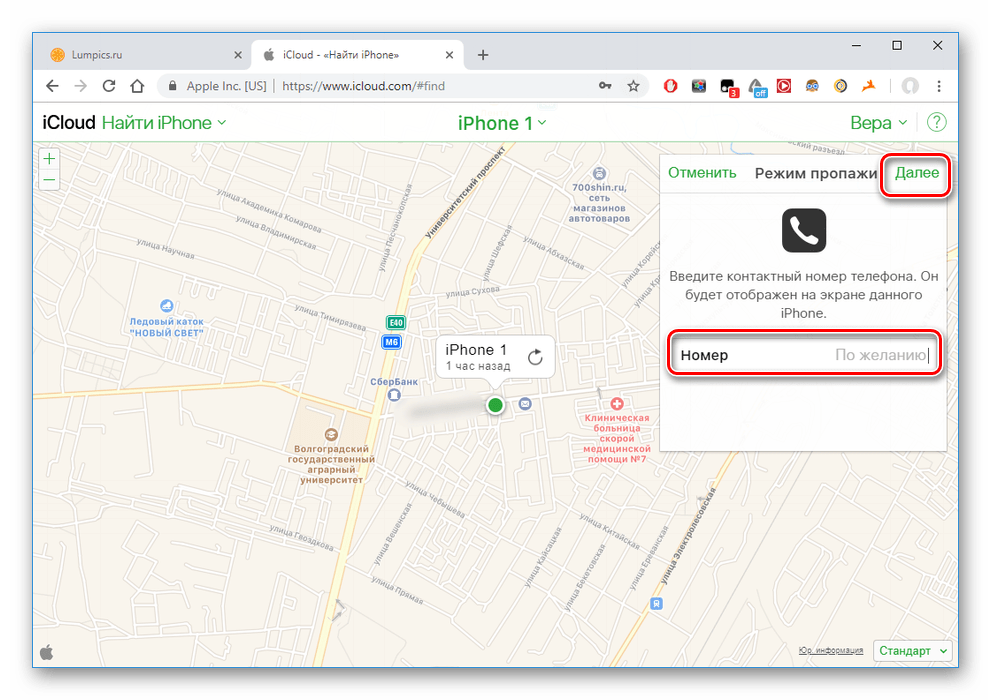Open the Chrome profile avatar

pos(909,86)
